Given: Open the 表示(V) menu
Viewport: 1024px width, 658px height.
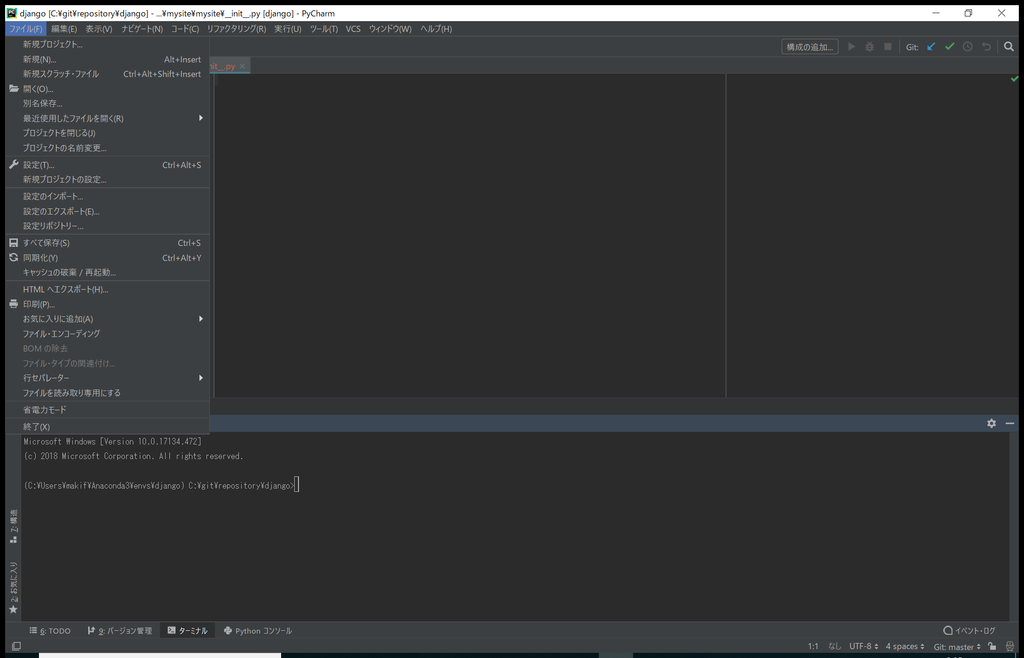Looking at the screenshot, I should (99, 29).
